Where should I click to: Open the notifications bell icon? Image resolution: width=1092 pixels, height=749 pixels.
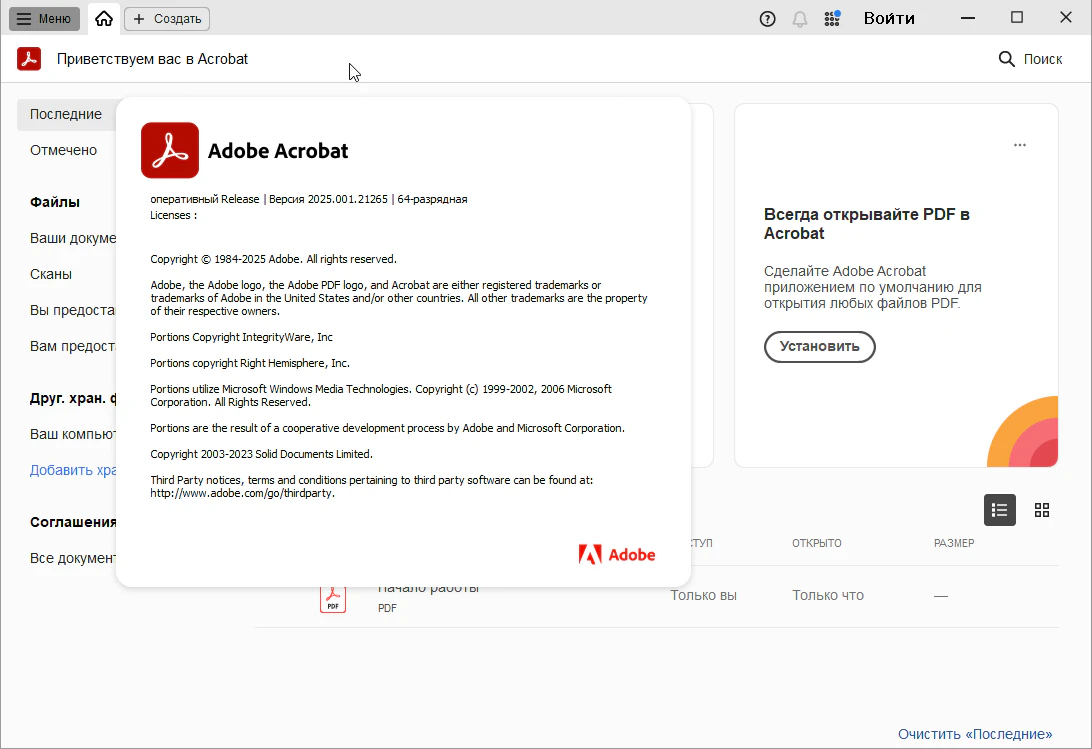click(x=800, y=18)
